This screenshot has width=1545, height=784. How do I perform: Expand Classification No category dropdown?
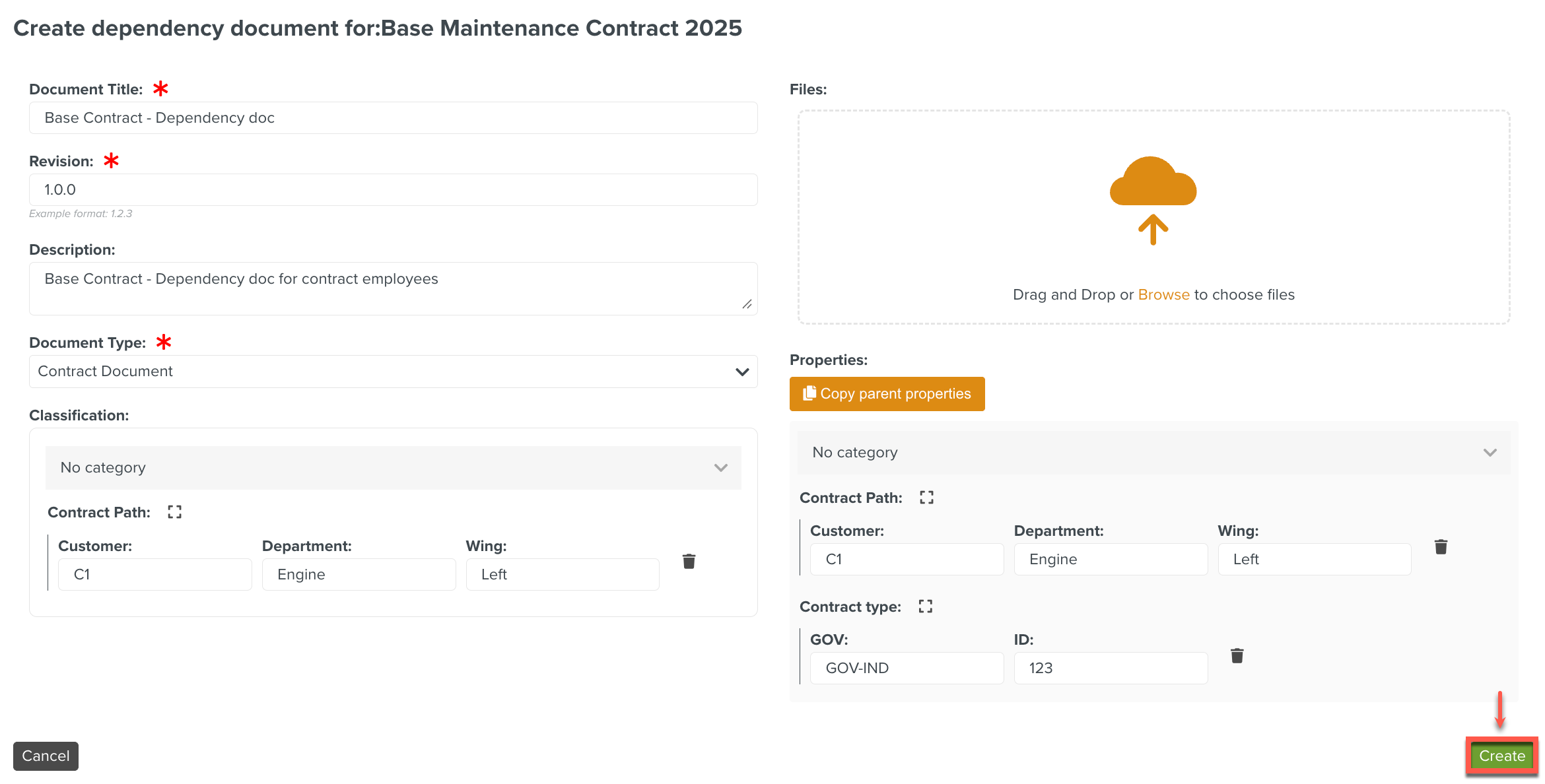click(x=393, y=468)
